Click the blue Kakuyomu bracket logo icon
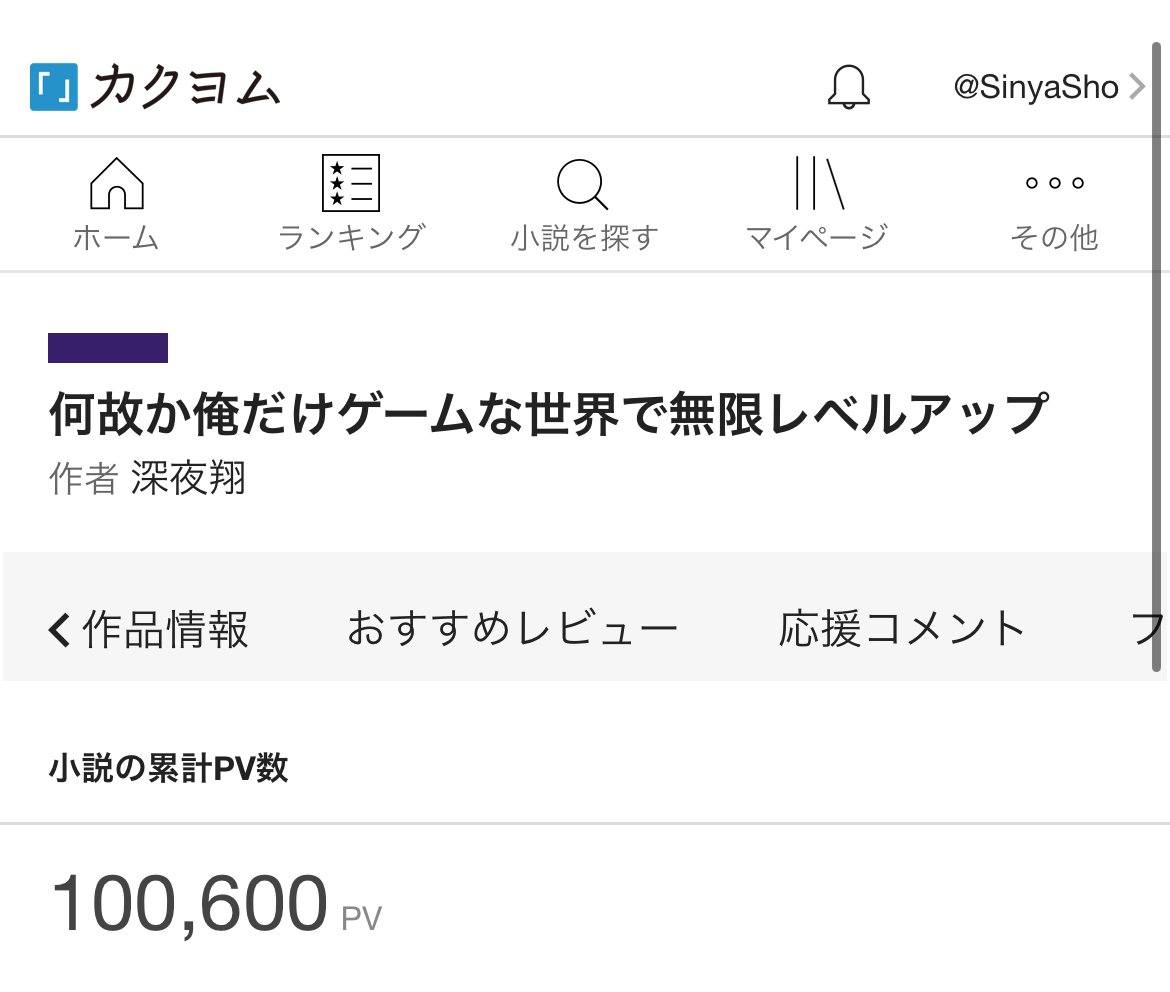 [53, 87]
